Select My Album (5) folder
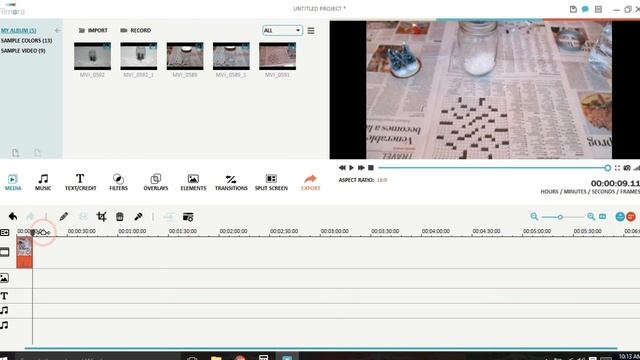Viewport: 640px width, 360px height. pos(18,31)
